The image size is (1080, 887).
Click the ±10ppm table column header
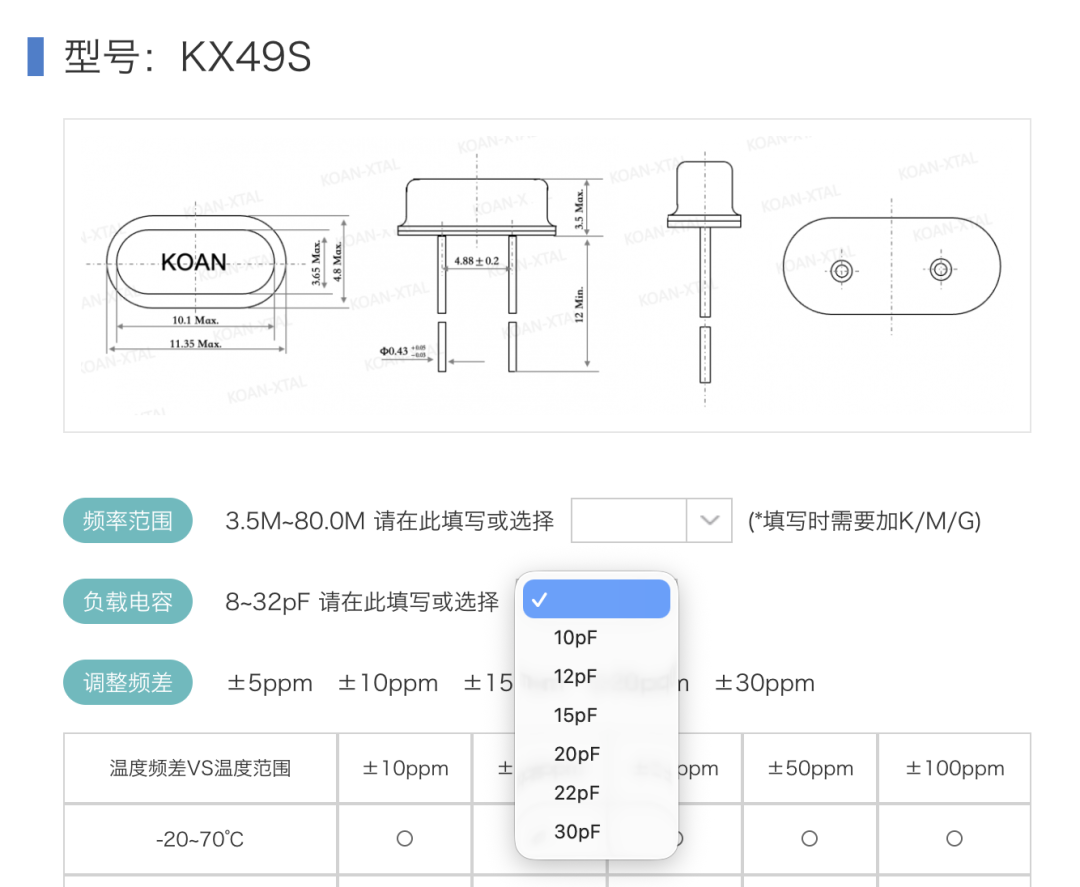405,769
